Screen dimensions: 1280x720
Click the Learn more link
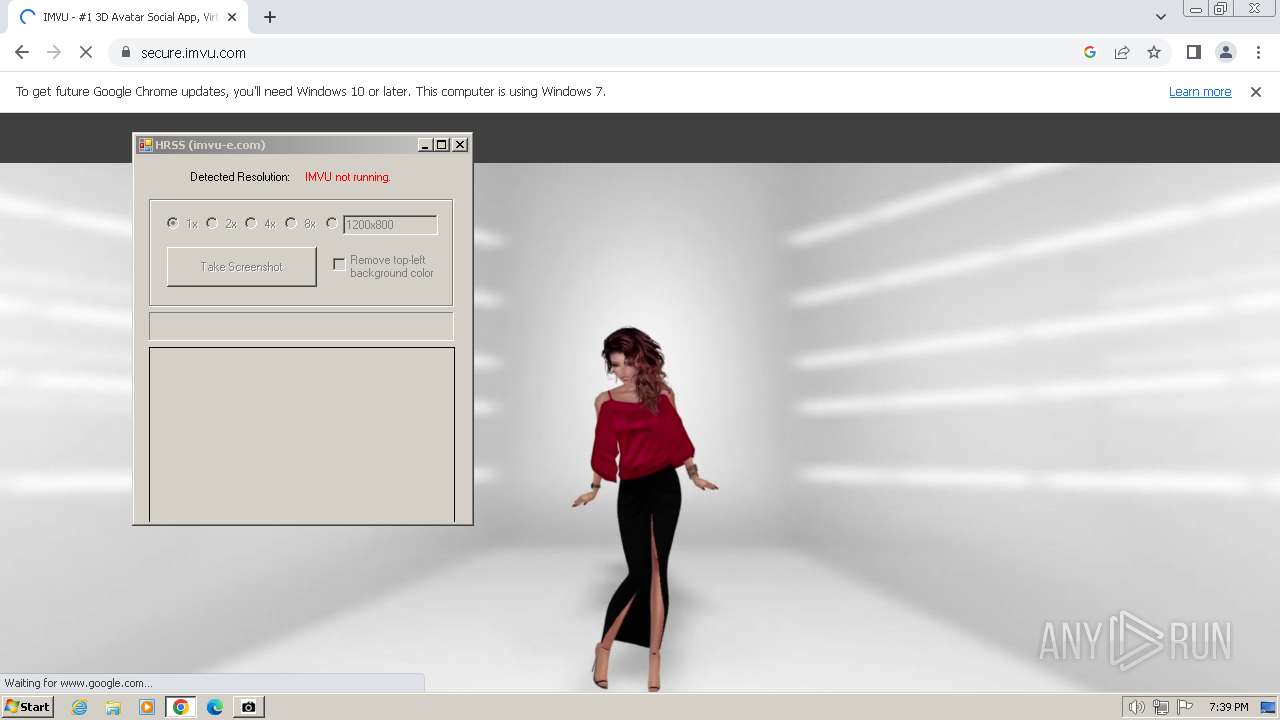1200,92
